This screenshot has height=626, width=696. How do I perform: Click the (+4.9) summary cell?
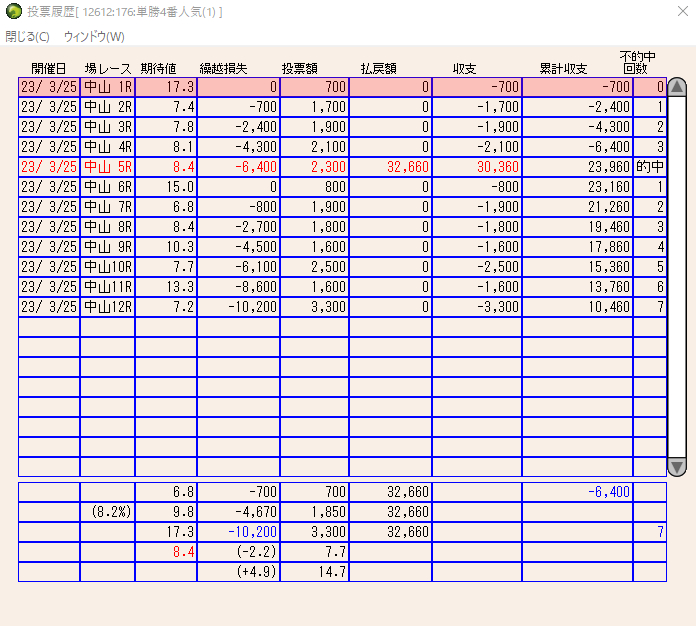point(238,572)
